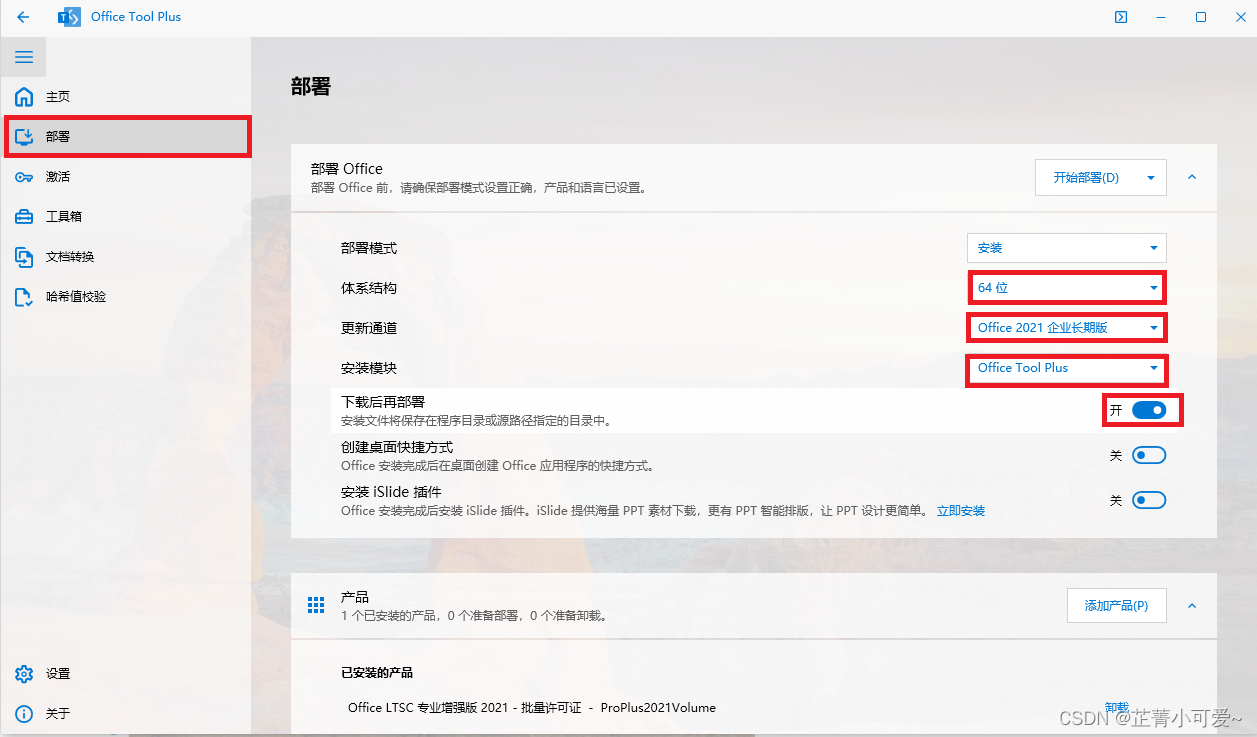Collapse the 部署 Office section chevron
Viewport: 1257px width, 737px height.
tap(1191, 177)
